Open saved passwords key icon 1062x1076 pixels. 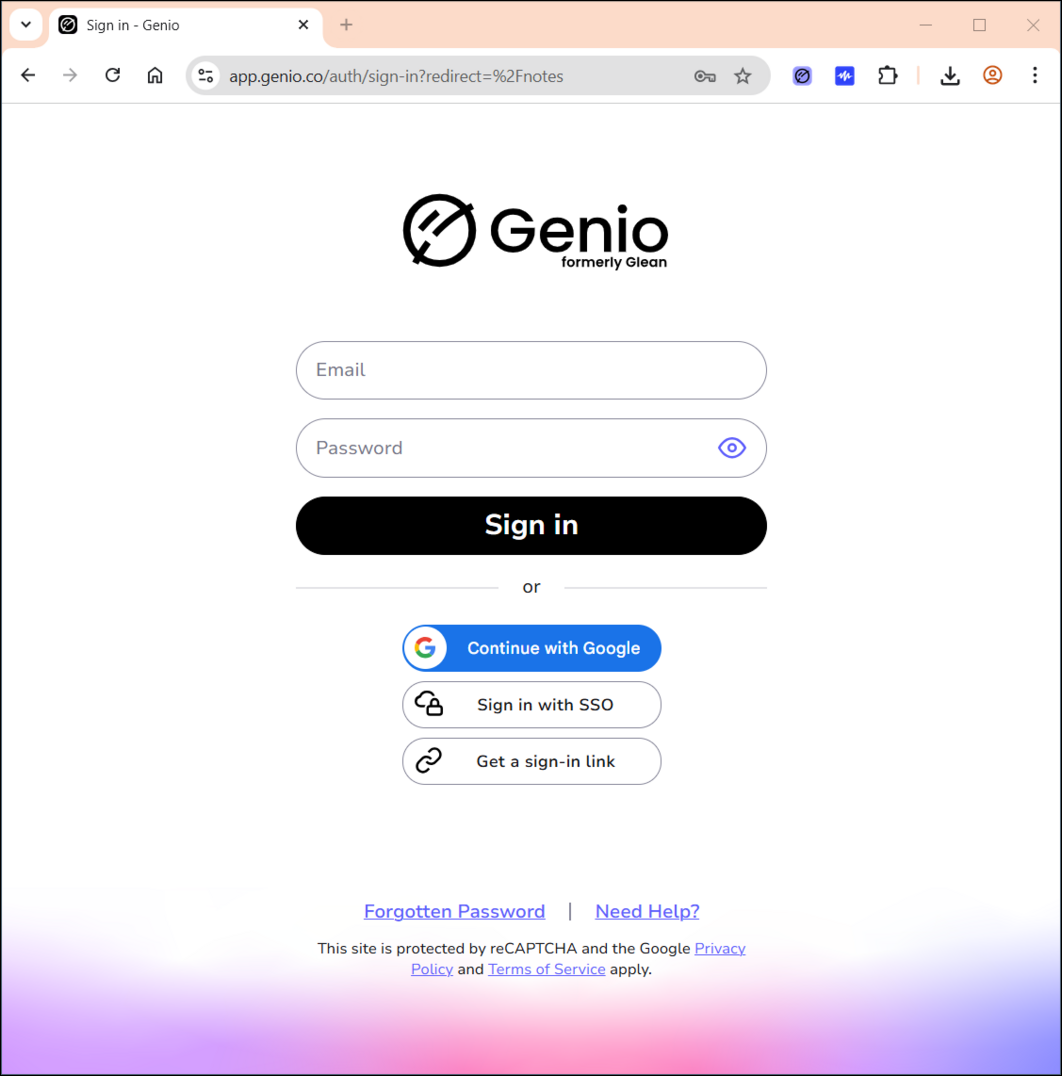[705, 76]
